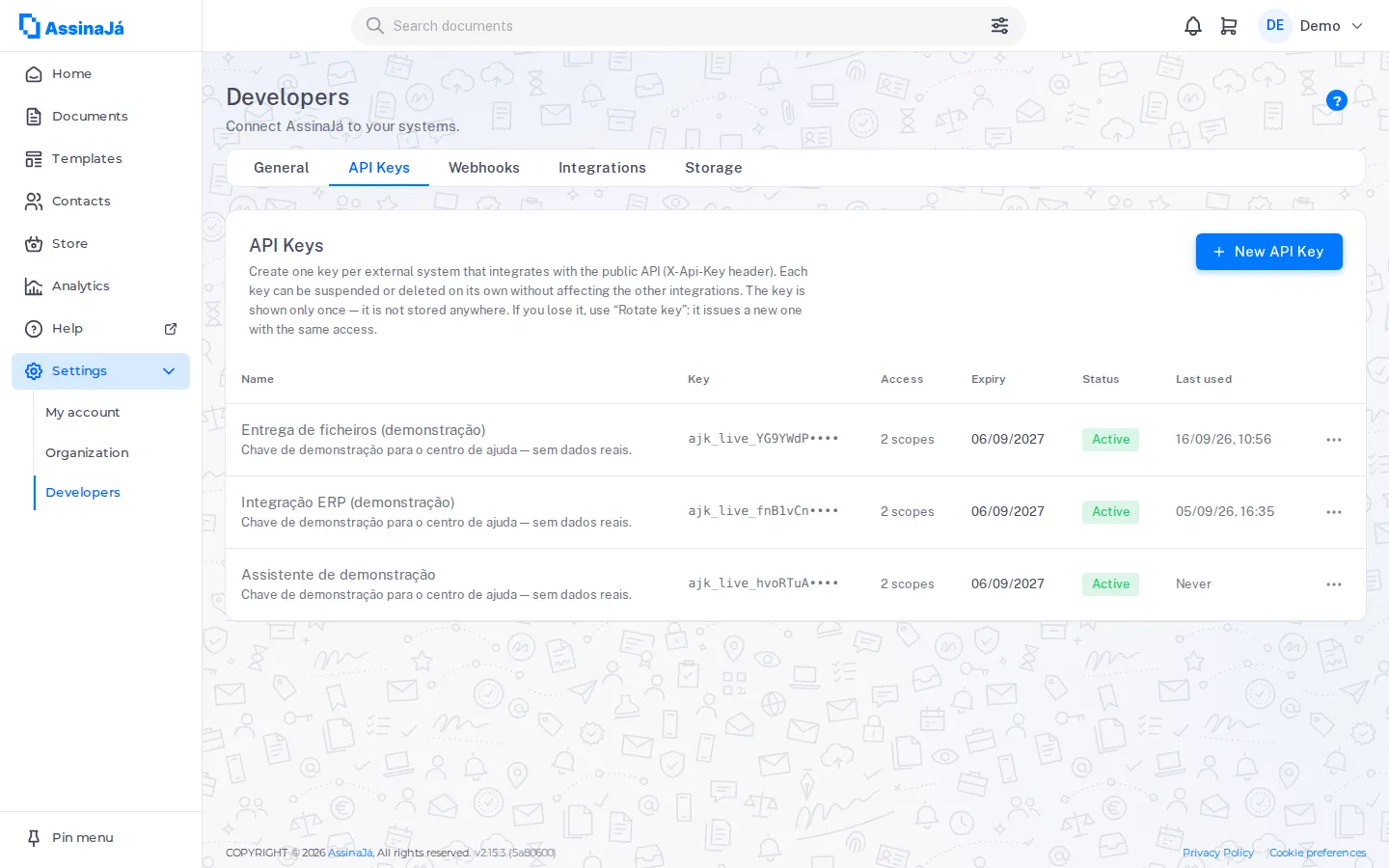
Task: Switch to the Integrations tab
Action: [602, 168]
